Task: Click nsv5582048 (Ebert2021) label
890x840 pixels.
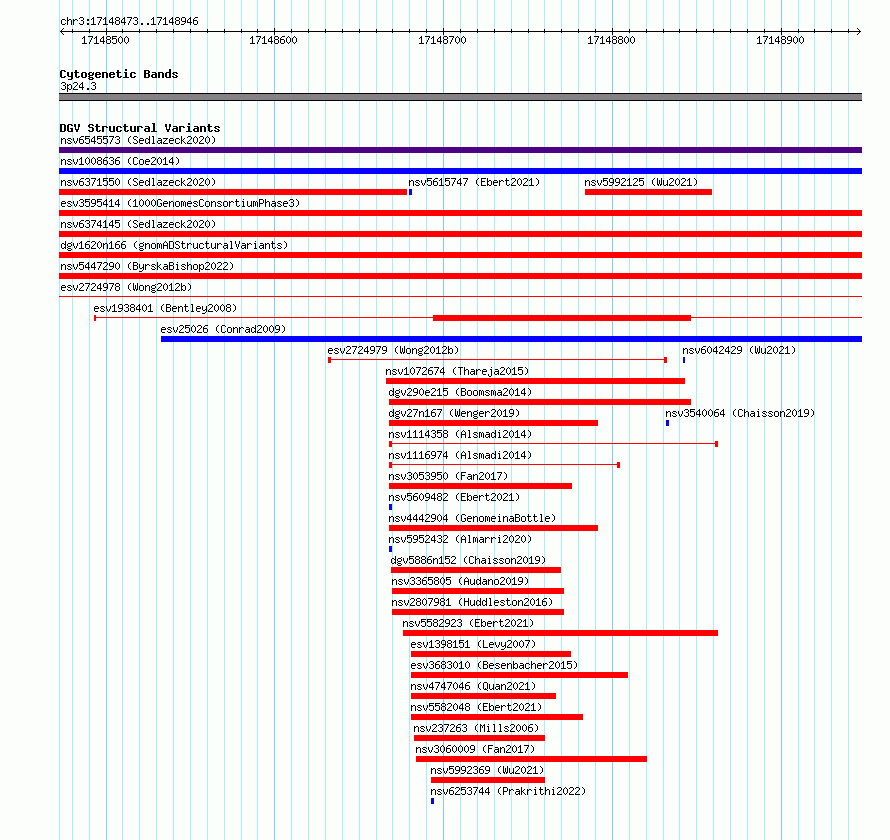Action: (x=476, y=707)
